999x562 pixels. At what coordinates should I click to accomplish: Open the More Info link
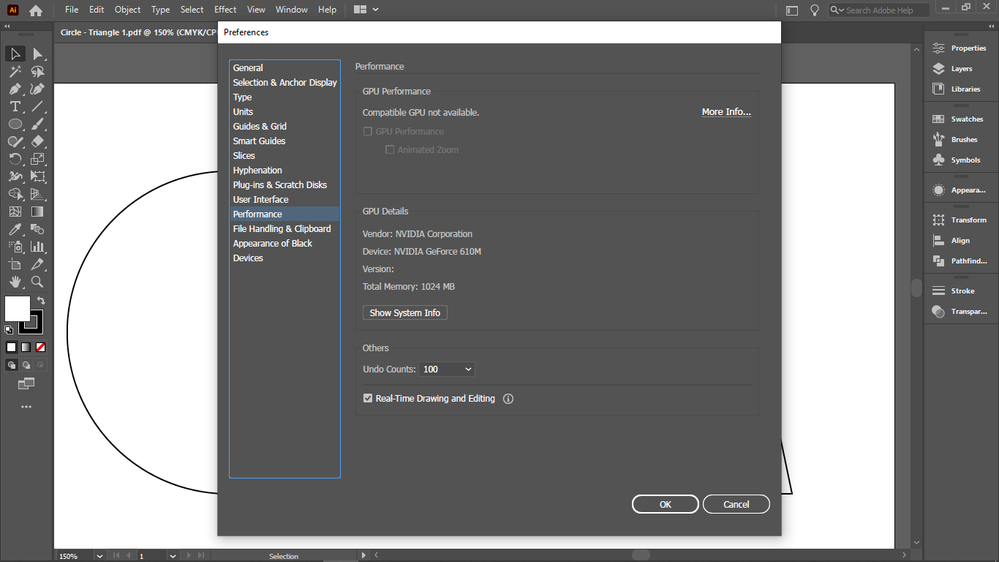tap(726, 112)
